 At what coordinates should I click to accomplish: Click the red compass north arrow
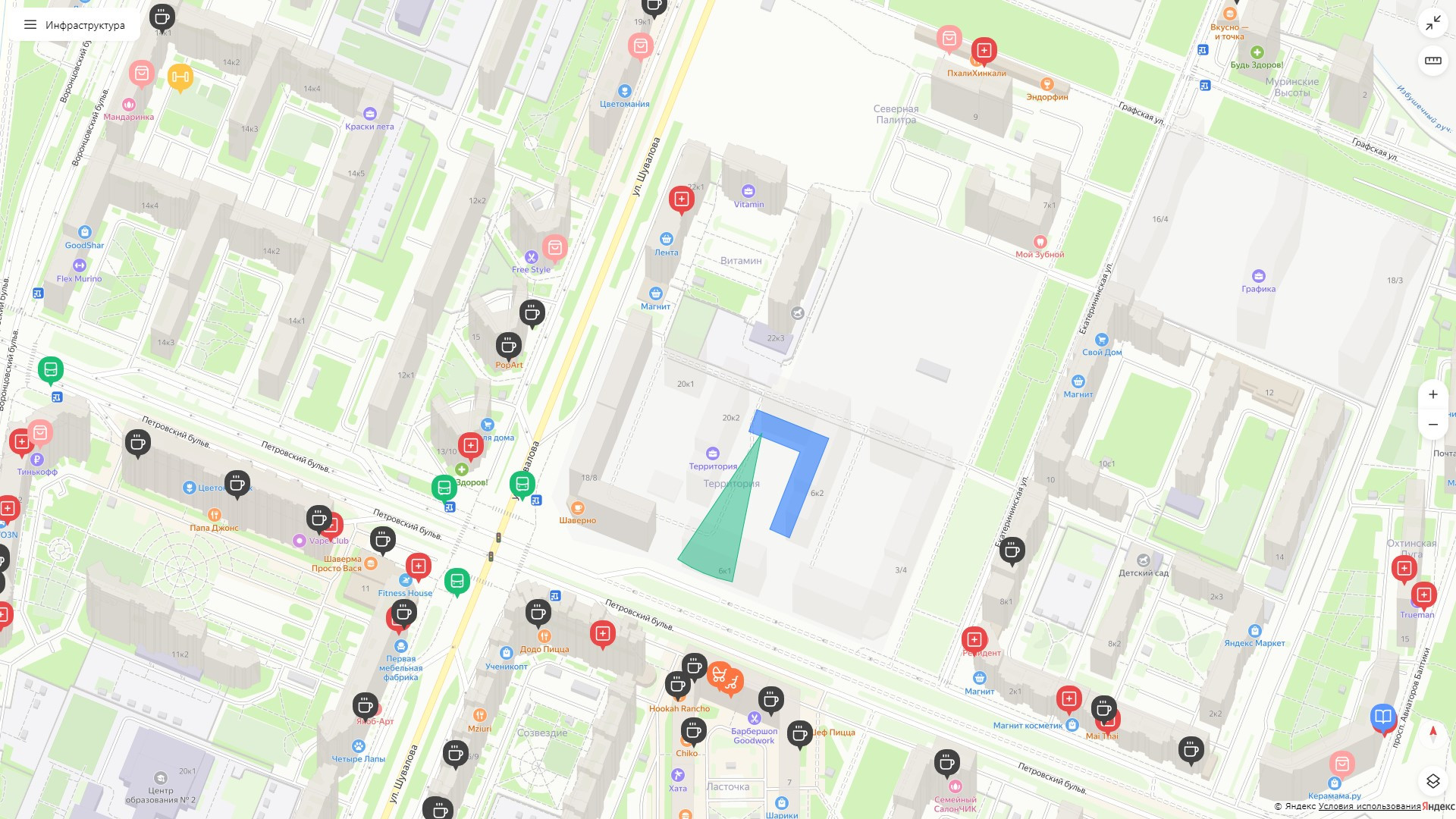point(1432,733)
